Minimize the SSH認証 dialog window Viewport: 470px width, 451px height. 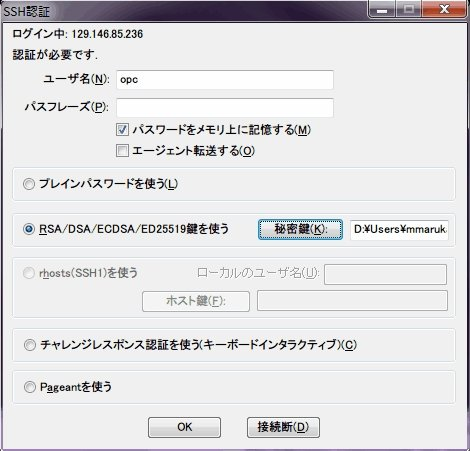382,9
